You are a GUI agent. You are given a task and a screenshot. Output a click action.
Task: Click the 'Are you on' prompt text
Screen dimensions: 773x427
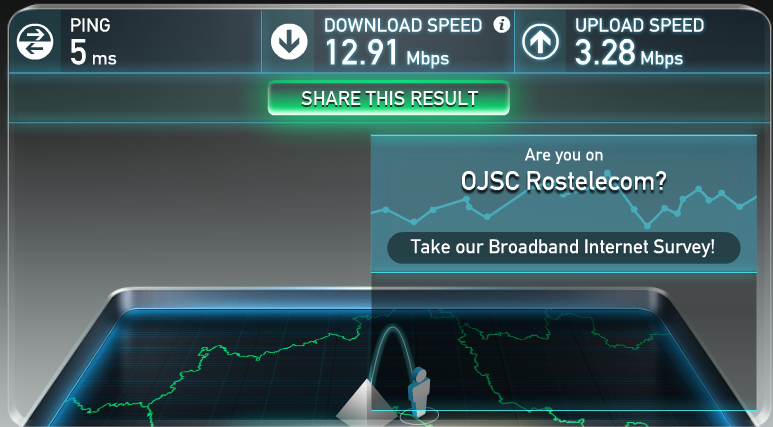coord(563,155)
